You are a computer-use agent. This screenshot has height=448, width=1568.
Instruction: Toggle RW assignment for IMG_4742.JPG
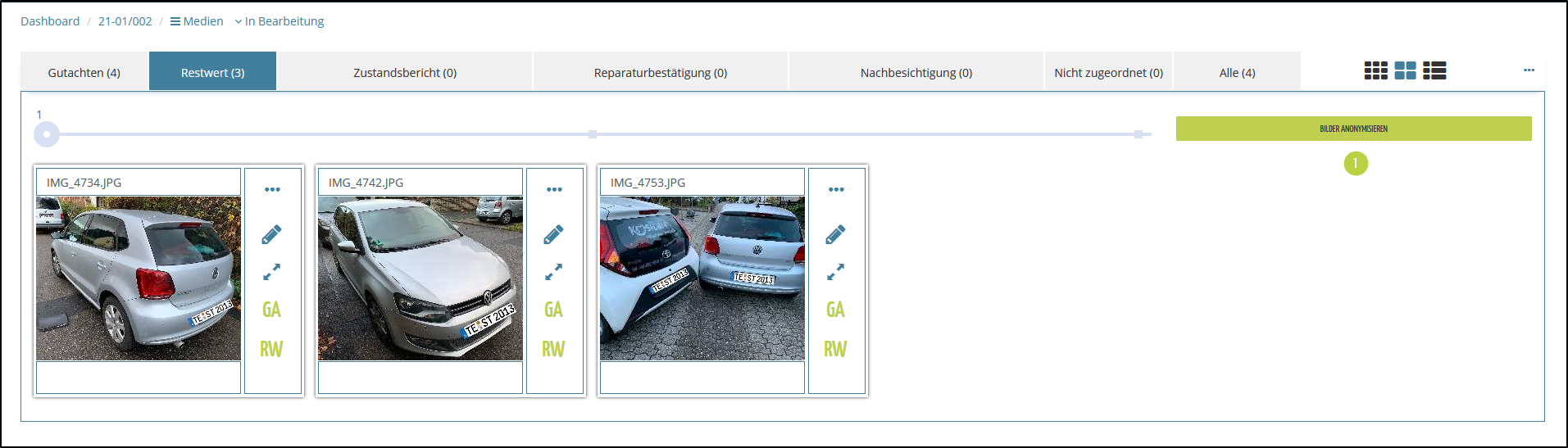tap(553, 349)
